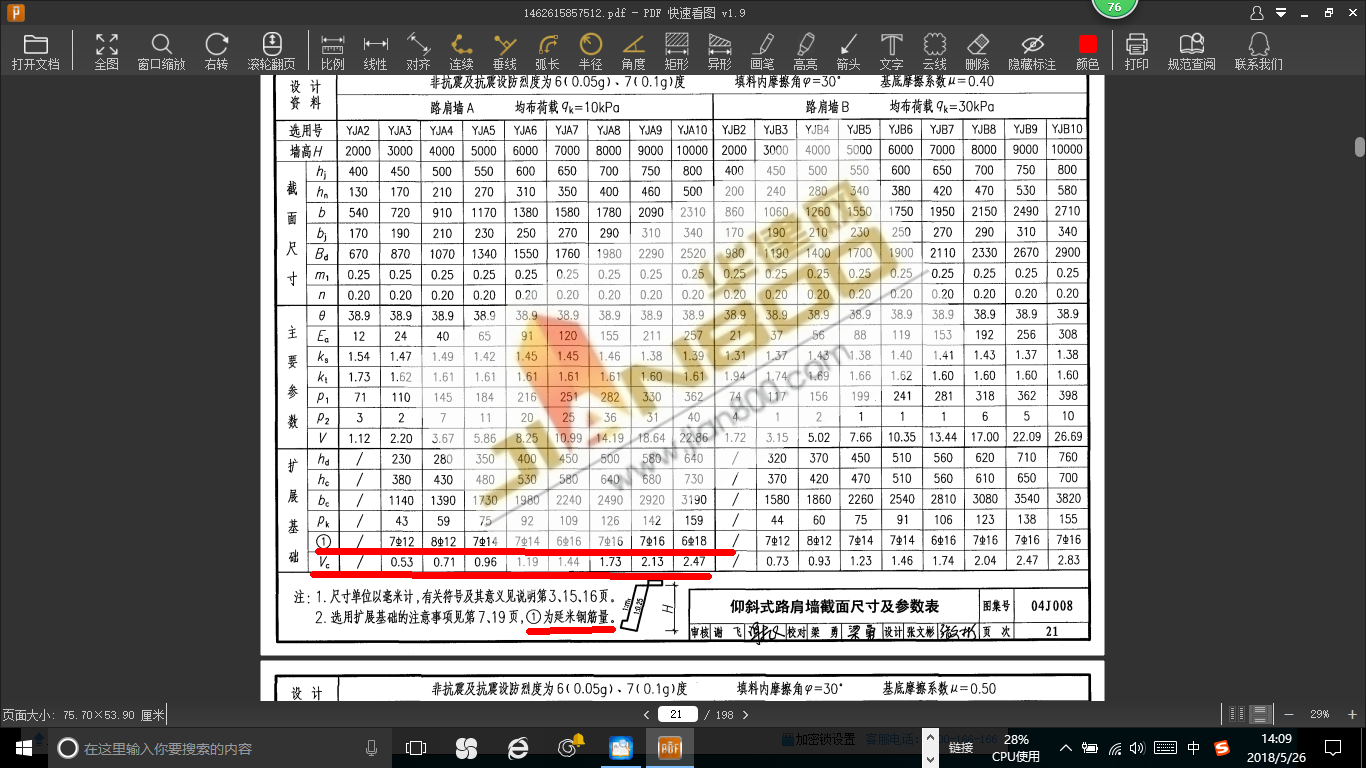
Task: Select the 箭头 arrow annotation tool
Action: [x=849, y=52]
